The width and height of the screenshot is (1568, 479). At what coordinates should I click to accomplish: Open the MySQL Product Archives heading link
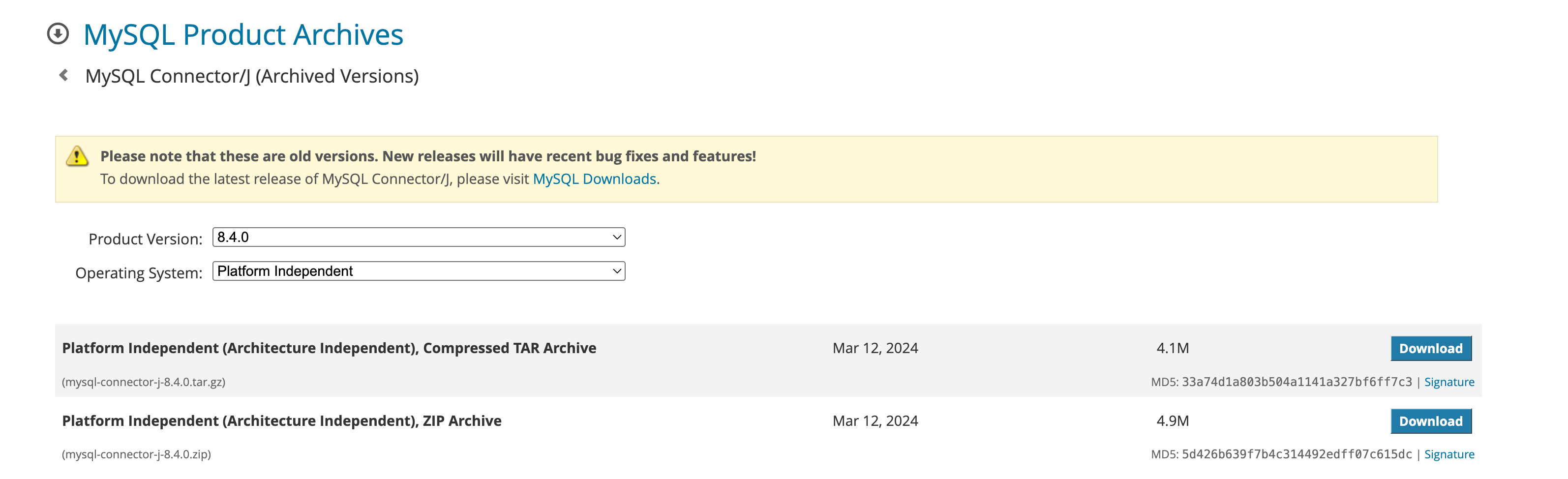(243, 35)
